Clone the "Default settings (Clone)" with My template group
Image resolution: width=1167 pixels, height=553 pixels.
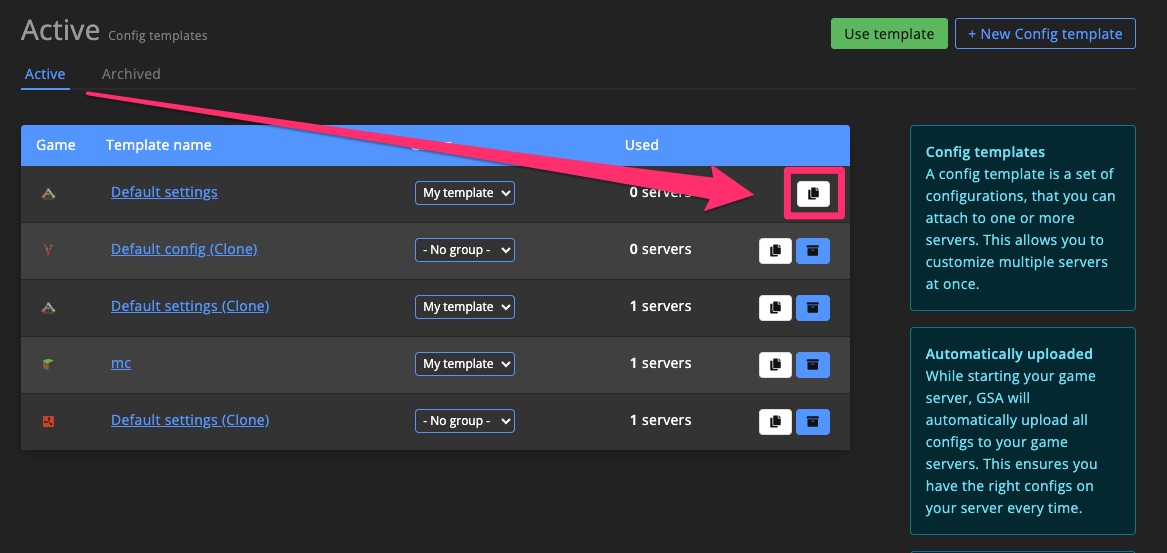pyautogui.click(x=775, y=308)
